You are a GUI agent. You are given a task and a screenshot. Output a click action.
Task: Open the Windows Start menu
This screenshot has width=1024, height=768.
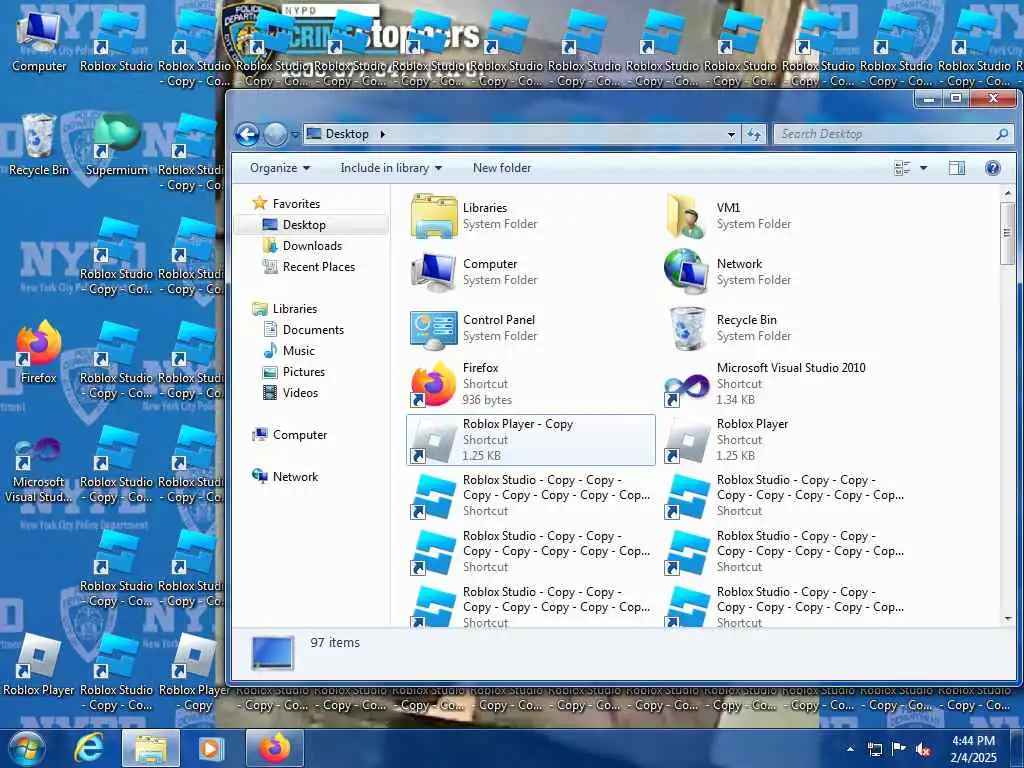26,748
